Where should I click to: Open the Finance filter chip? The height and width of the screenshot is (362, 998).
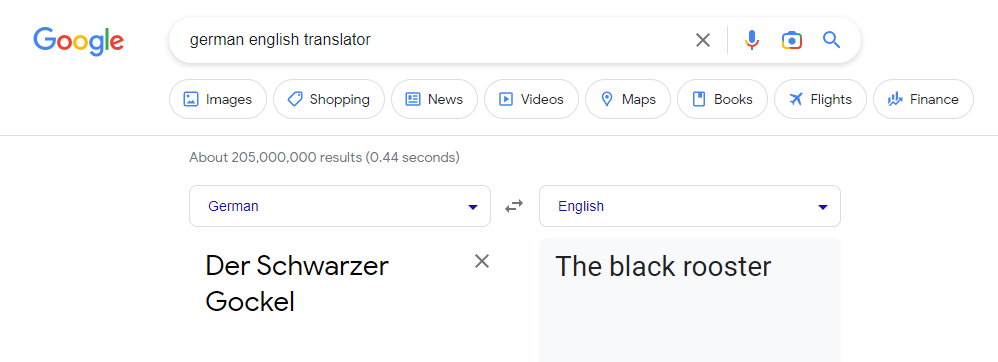pyautogui.click(x=924, y=99)
